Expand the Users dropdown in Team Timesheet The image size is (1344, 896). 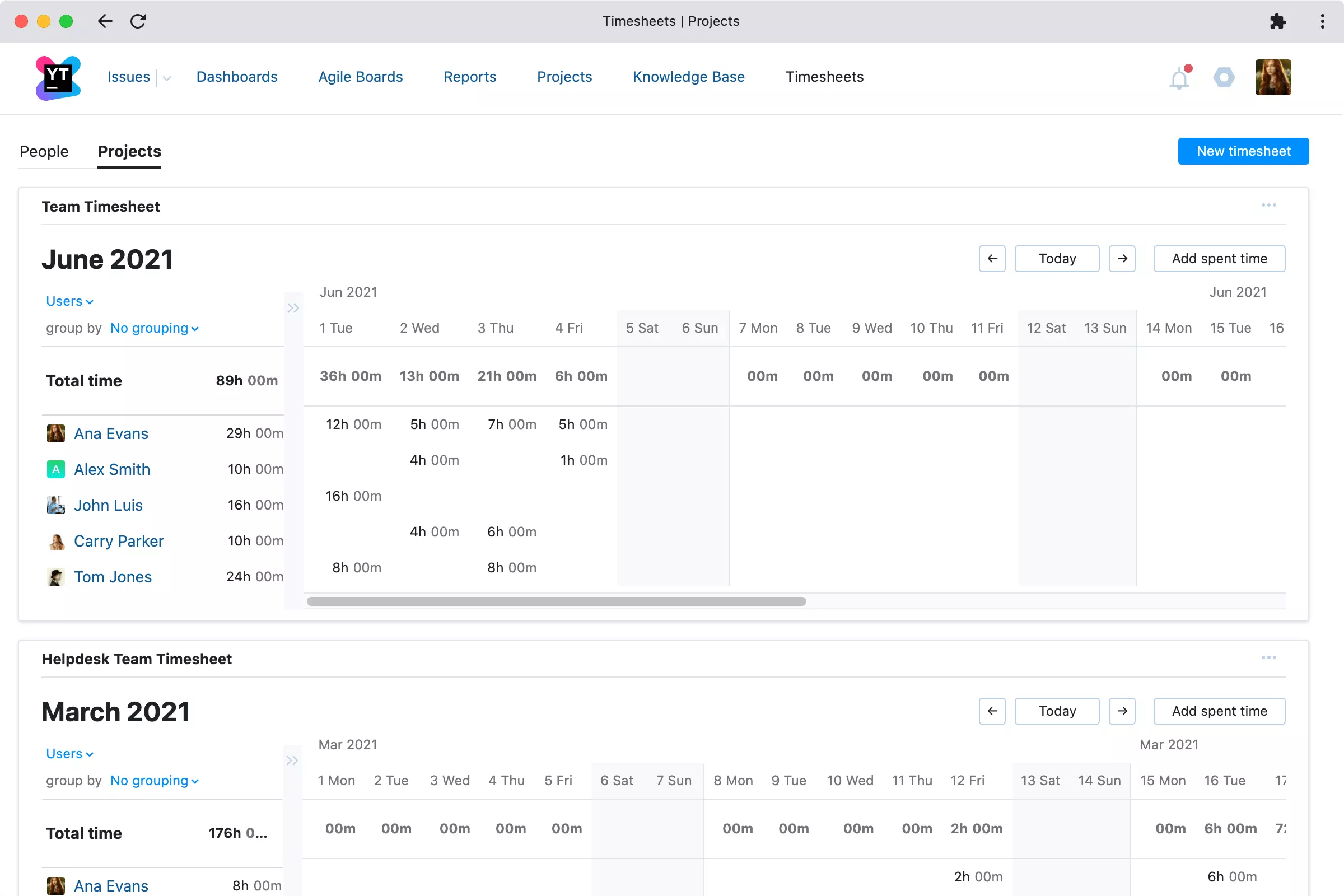point(70,300)
